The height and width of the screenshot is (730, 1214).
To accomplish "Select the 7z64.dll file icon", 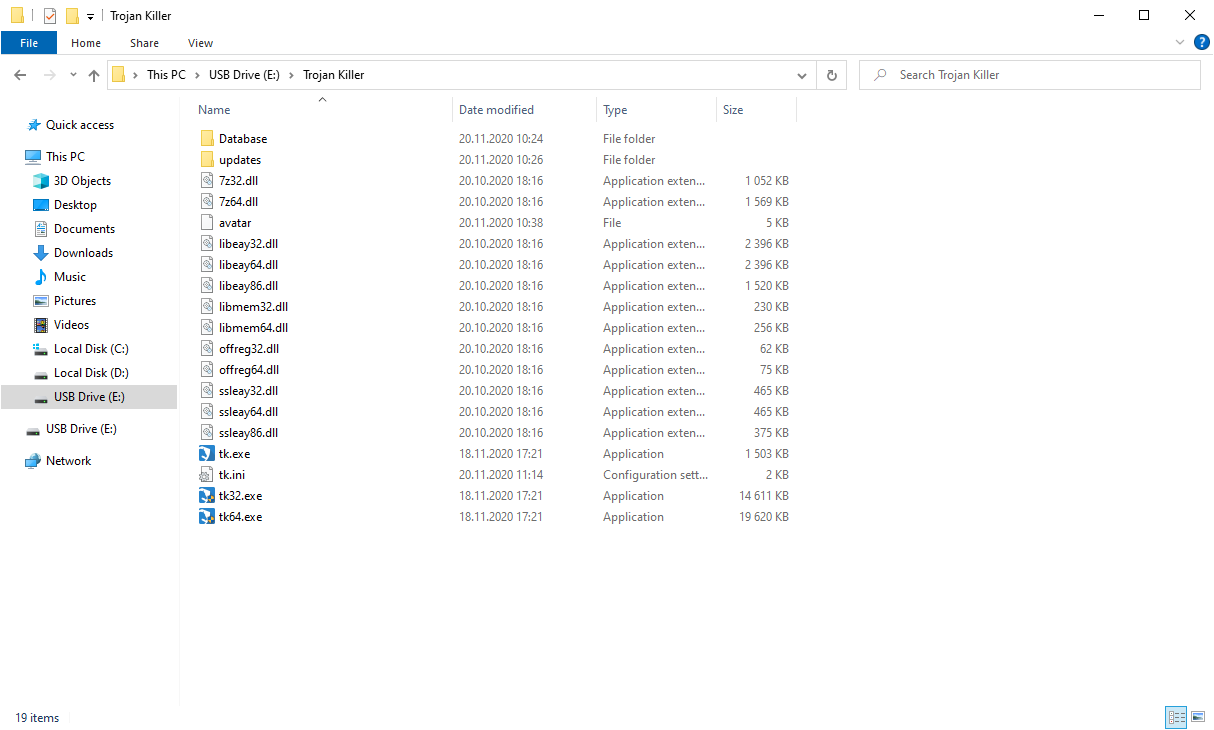I will pyautogui.click(x=207, y=202).
